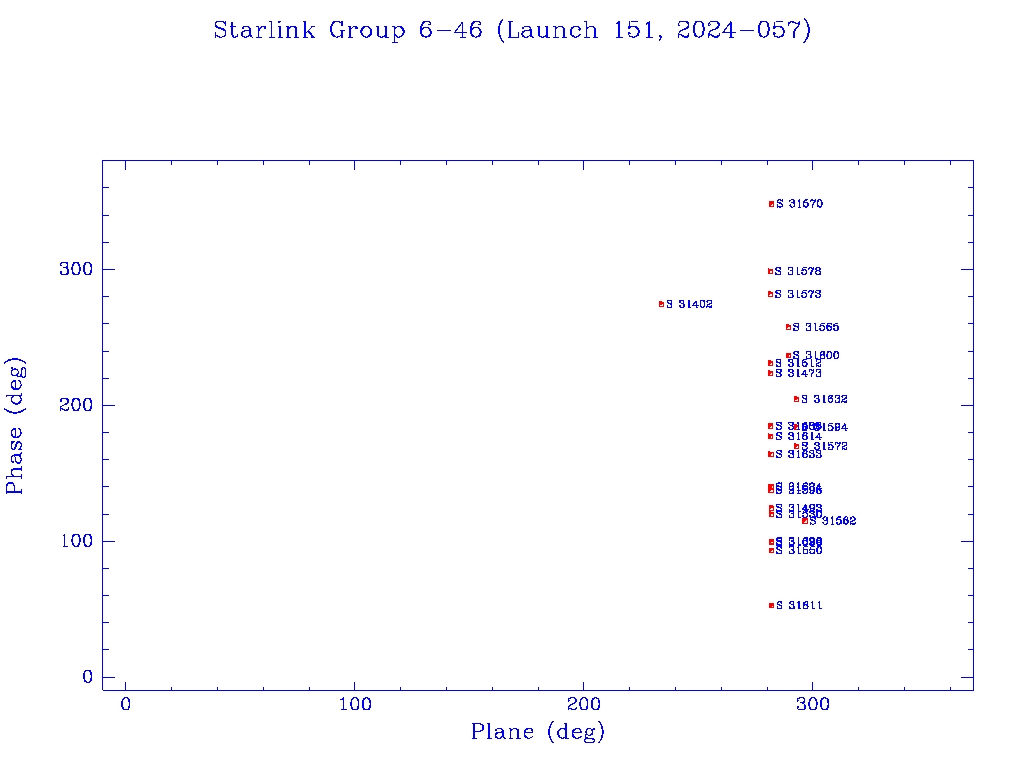The width and height of the screenshot is (1024, 768).
Task: Click the y-axis tick label '300'
Action: coord(76,269)
